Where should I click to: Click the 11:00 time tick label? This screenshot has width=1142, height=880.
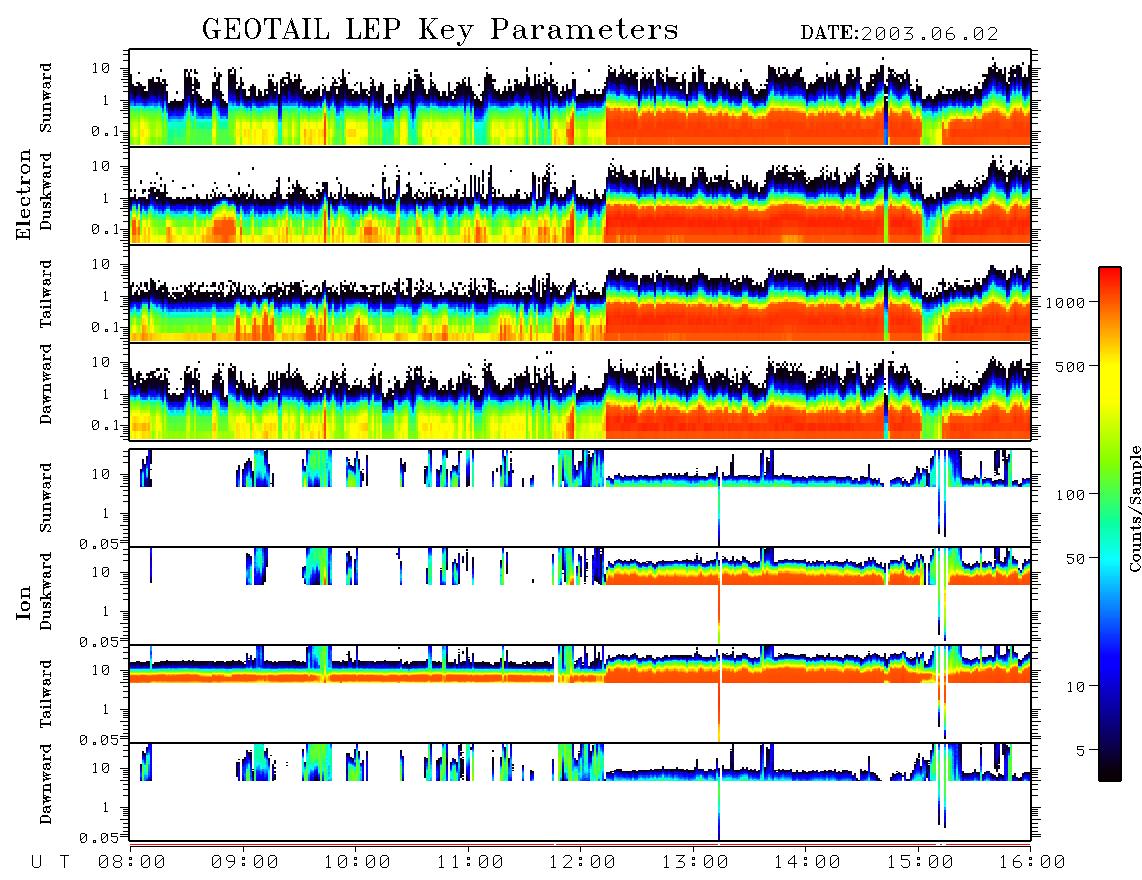point(470,862)
